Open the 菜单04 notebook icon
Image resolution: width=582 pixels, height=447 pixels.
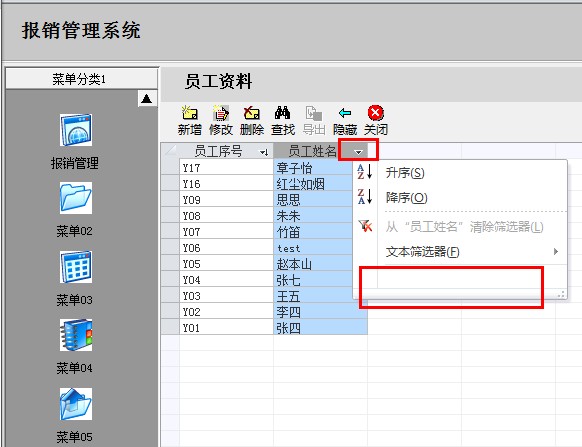tap(76, 335)
